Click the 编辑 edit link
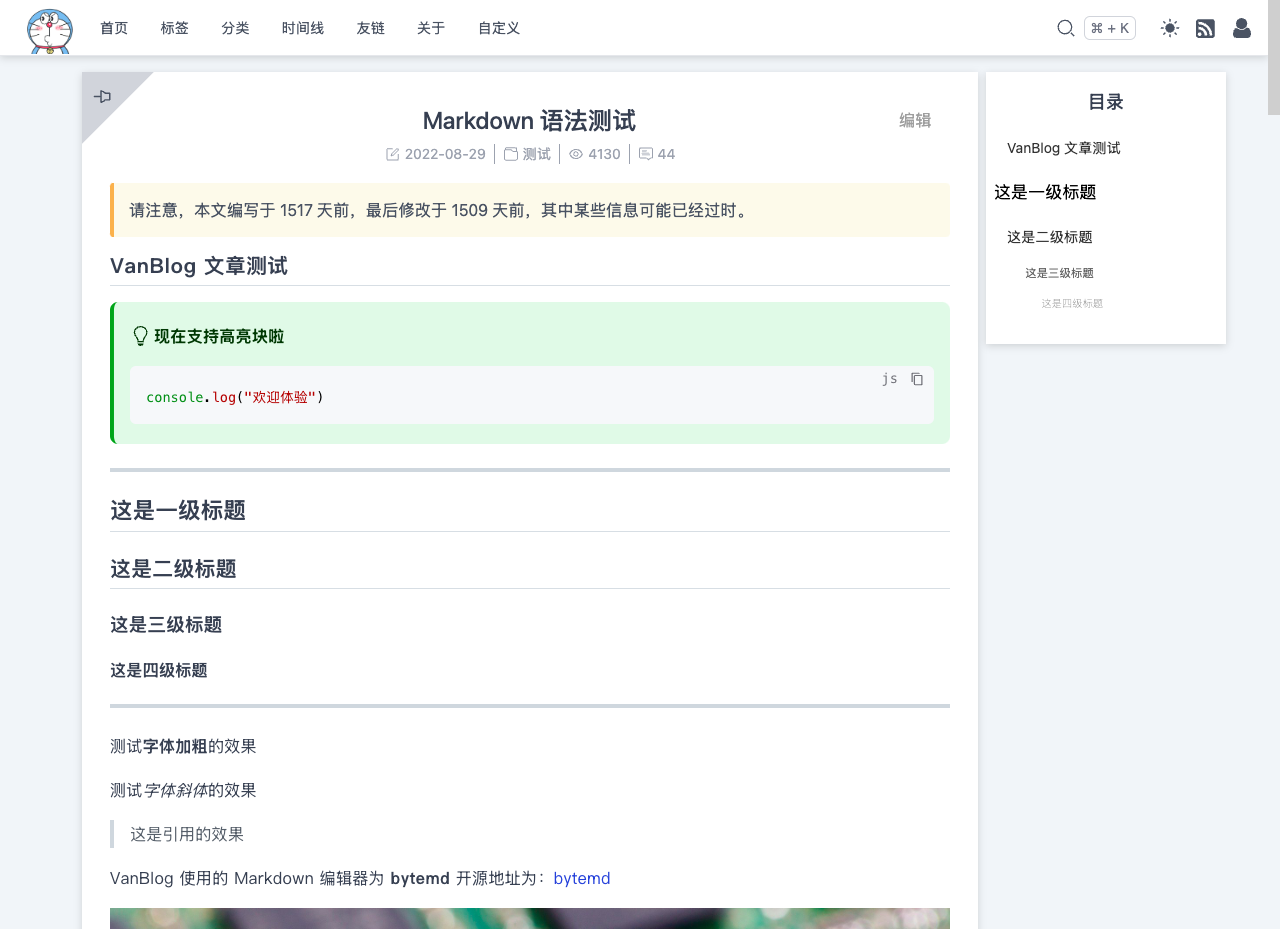The width and height of the screenshot is (1280, 929). (915, 120)
